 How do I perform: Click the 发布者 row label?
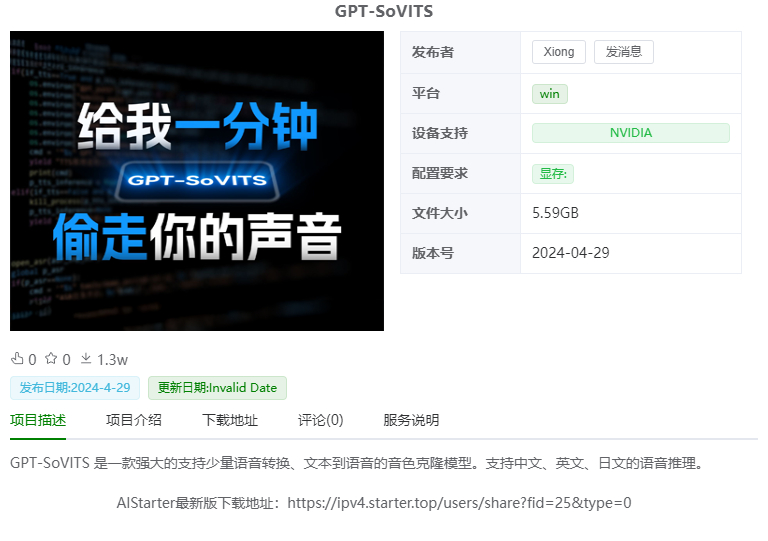[x=433, y=52]
